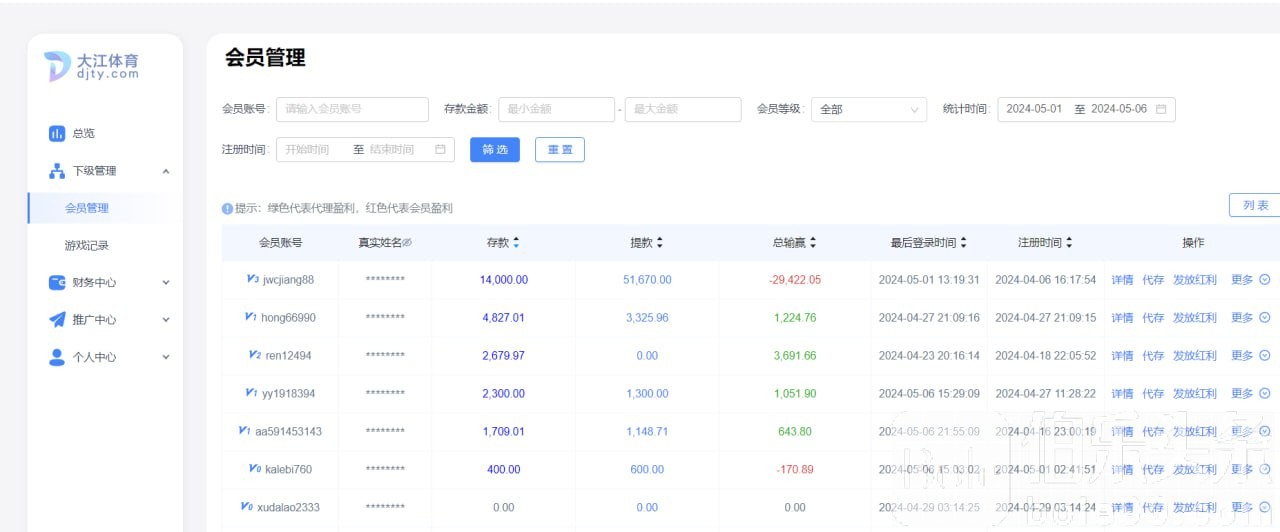Click calendar icon in 注册时间 field
Image resolution: width=1280 pixels, height=532 pixels.
(x=440, y=149)
